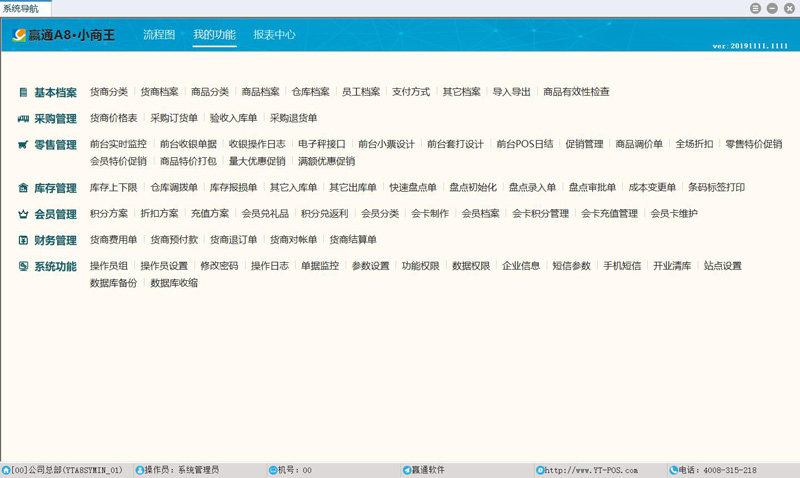Switch to the 报表中心 tab
The height and width of the screenshot is (478, 800).
pos(274,35)
